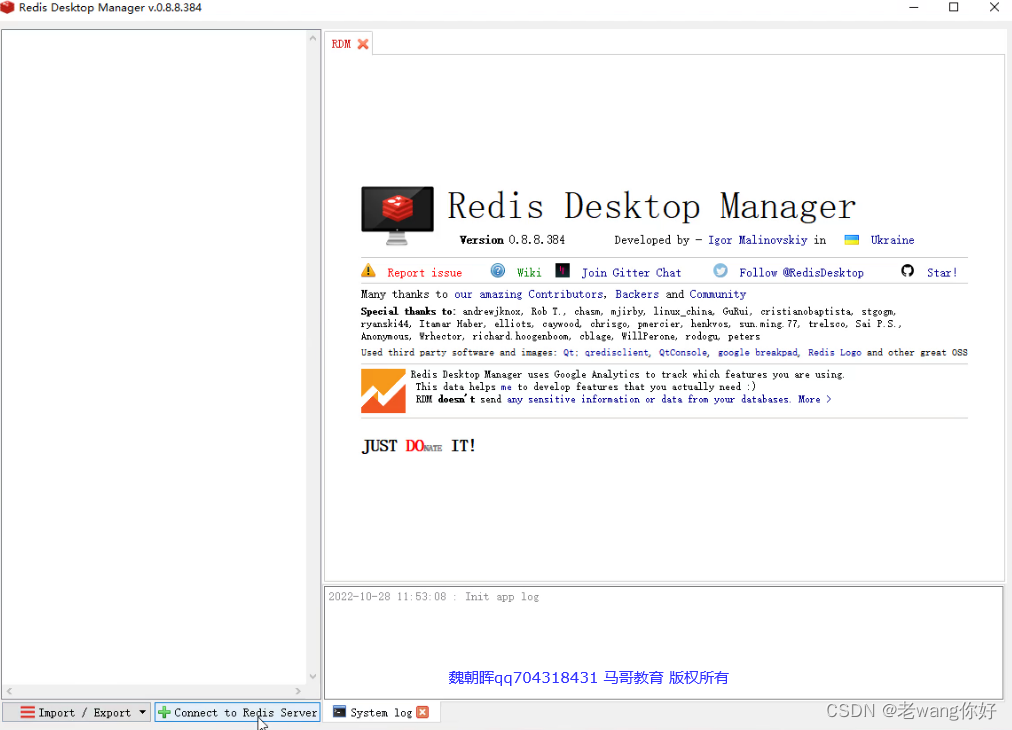Click the Twitter bird icon

pos(720,270)
